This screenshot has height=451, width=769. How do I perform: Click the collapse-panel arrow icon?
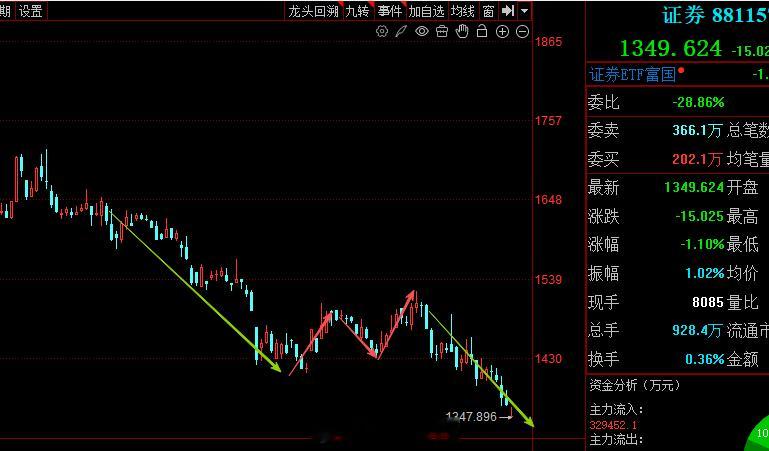(x=508, y=10)
